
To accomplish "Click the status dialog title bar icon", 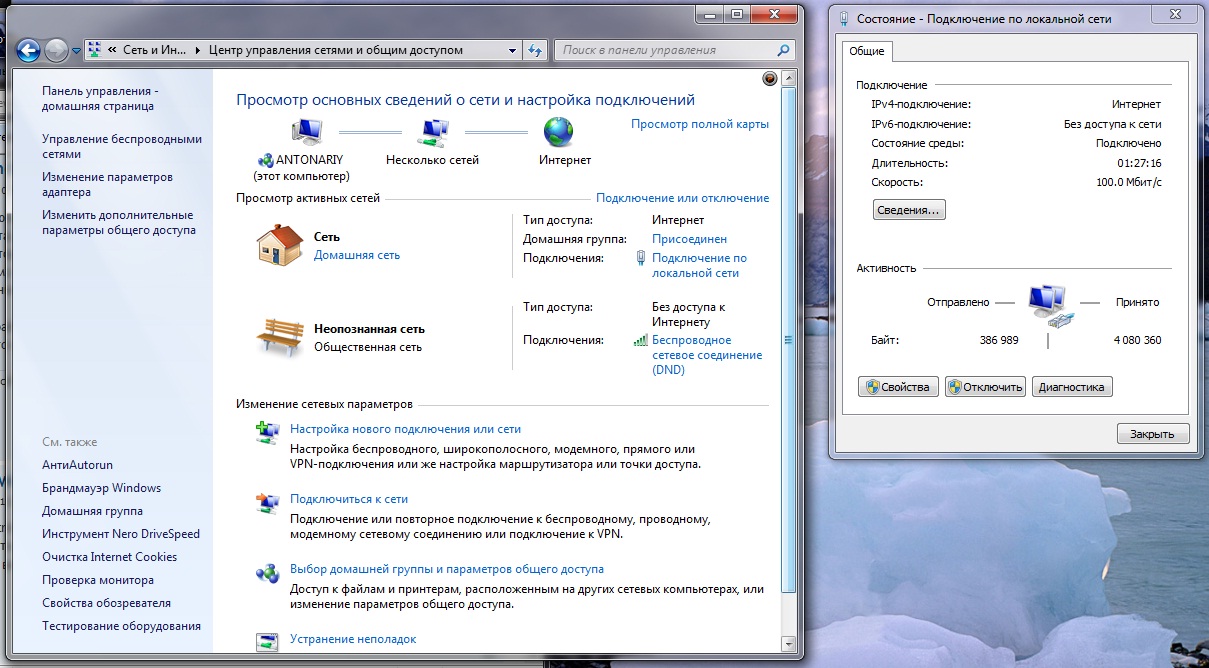I will point(844,18).
